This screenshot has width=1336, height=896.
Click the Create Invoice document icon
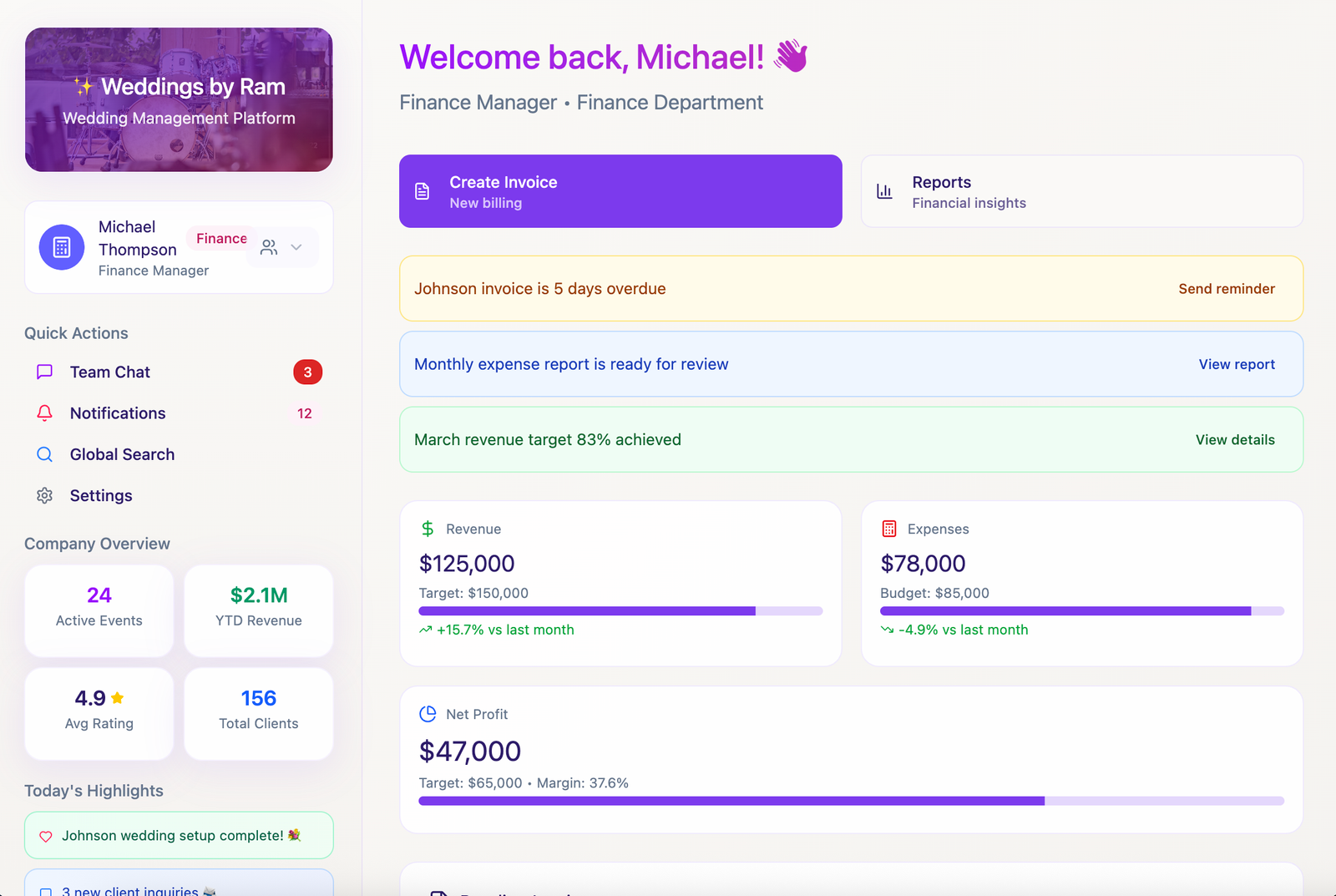423,191
